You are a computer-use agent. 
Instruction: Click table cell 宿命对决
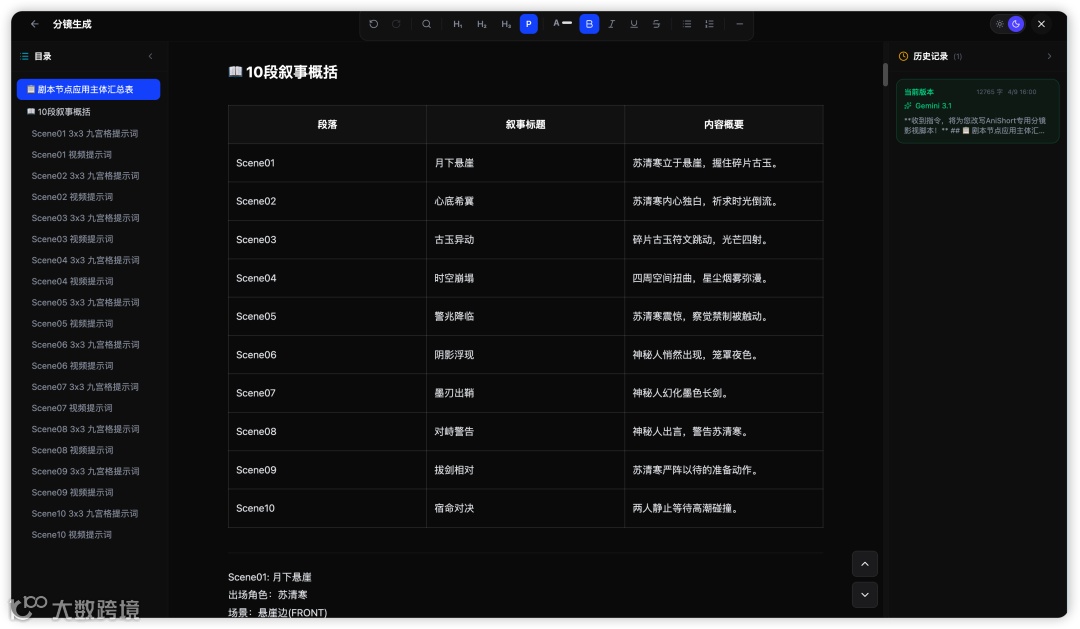pos(526,508)
